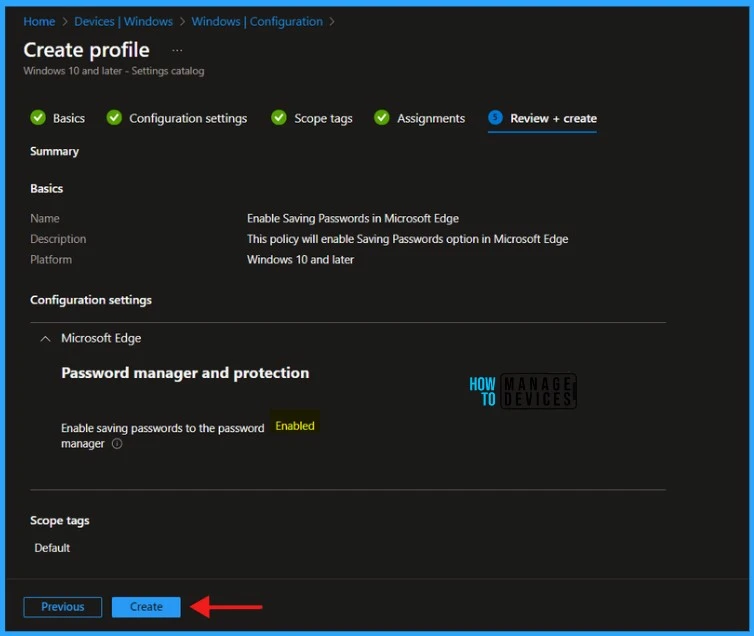Open the Devices | Windows breadcrumb
Image resolution: width=754 pixels, height=636 pixels.
[x=124, y=22]
